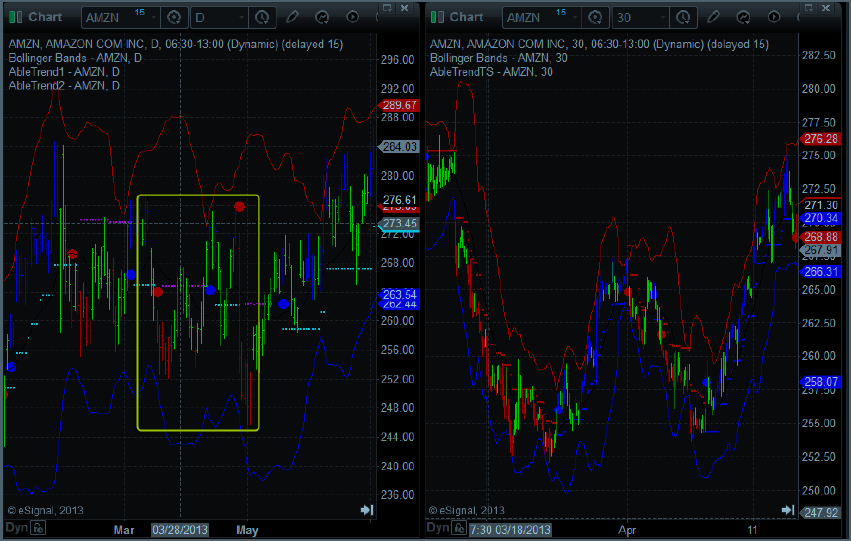Open symbol dropdown arrow in daily chart
The height and width of the screenshot is (541, 851).
click(x=154, y=18)
